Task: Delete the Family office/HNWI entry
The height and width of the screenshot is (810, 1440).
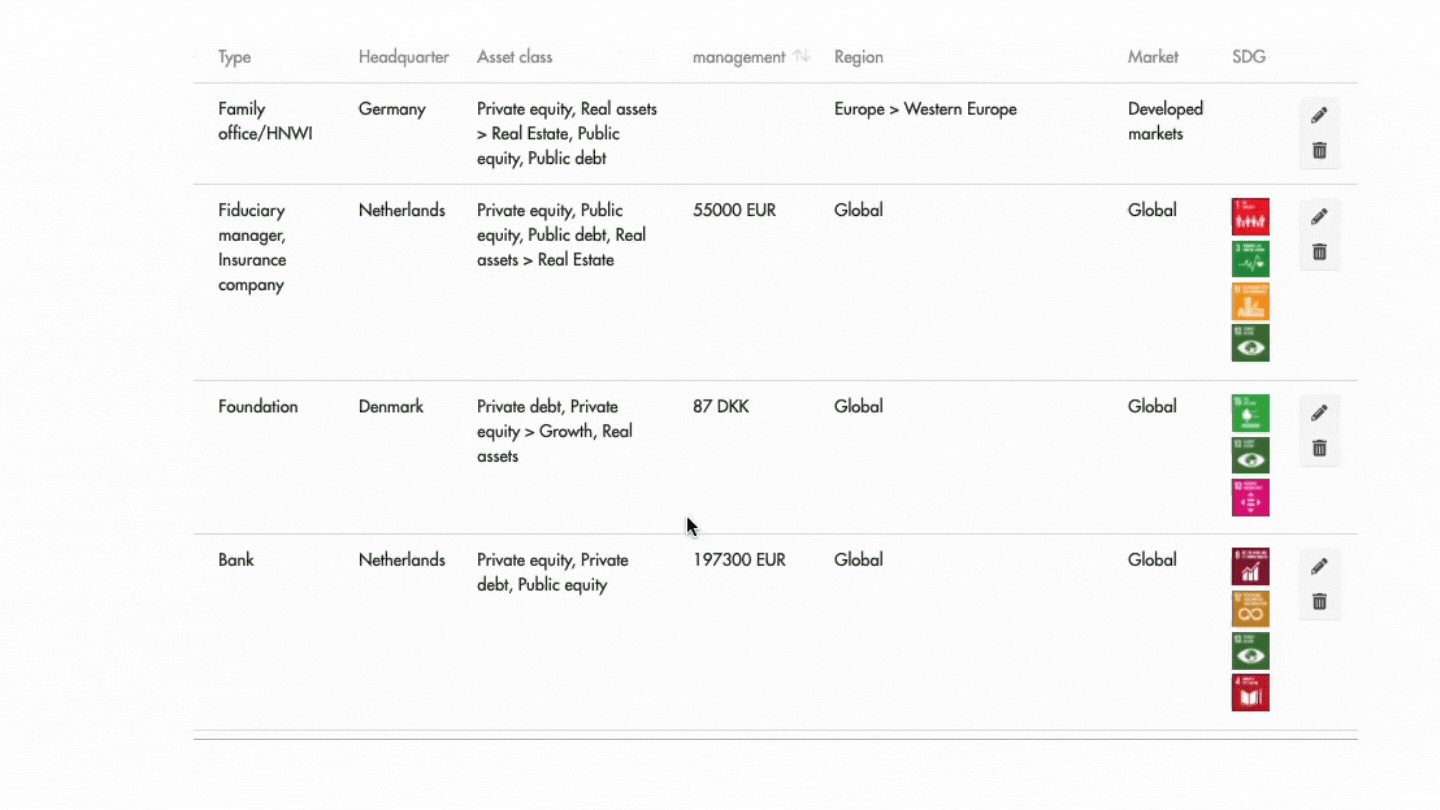Action: [x=1319, y=149]
